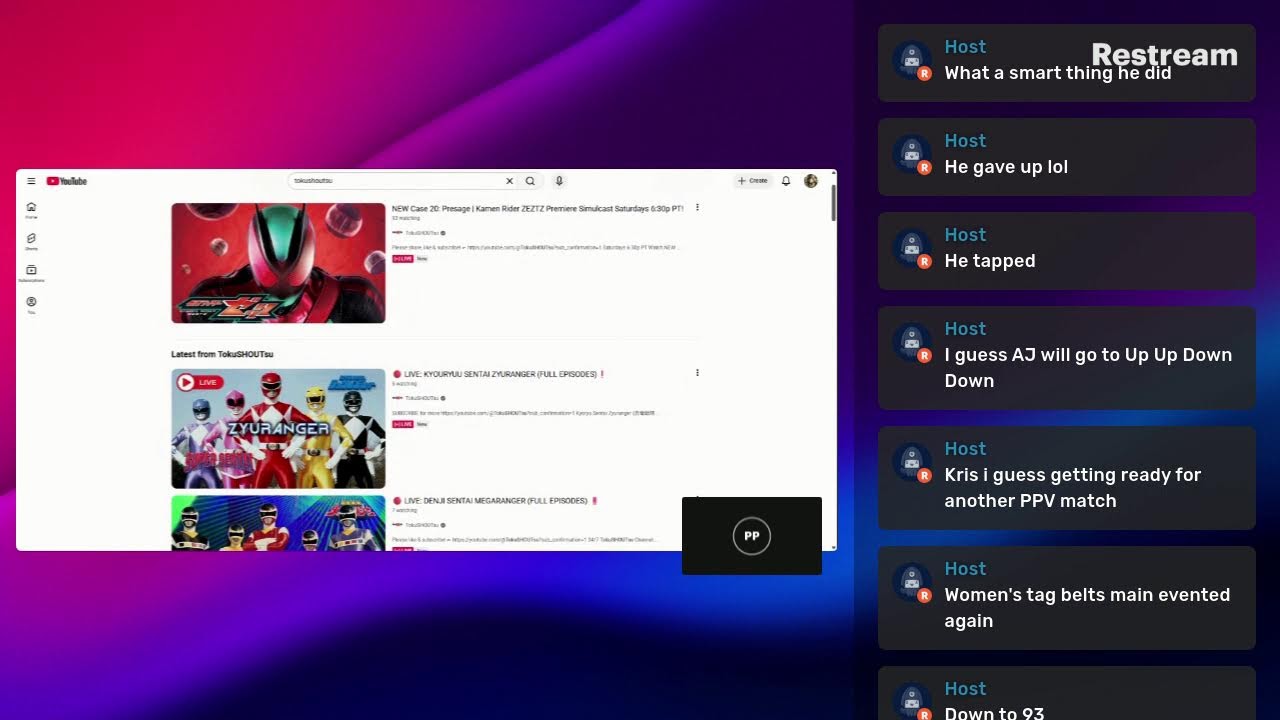The height and width of the screenshot is (720, 1280).
Task: Open the Denji Sentai Megaranger title
Action: tap(495, 501)
